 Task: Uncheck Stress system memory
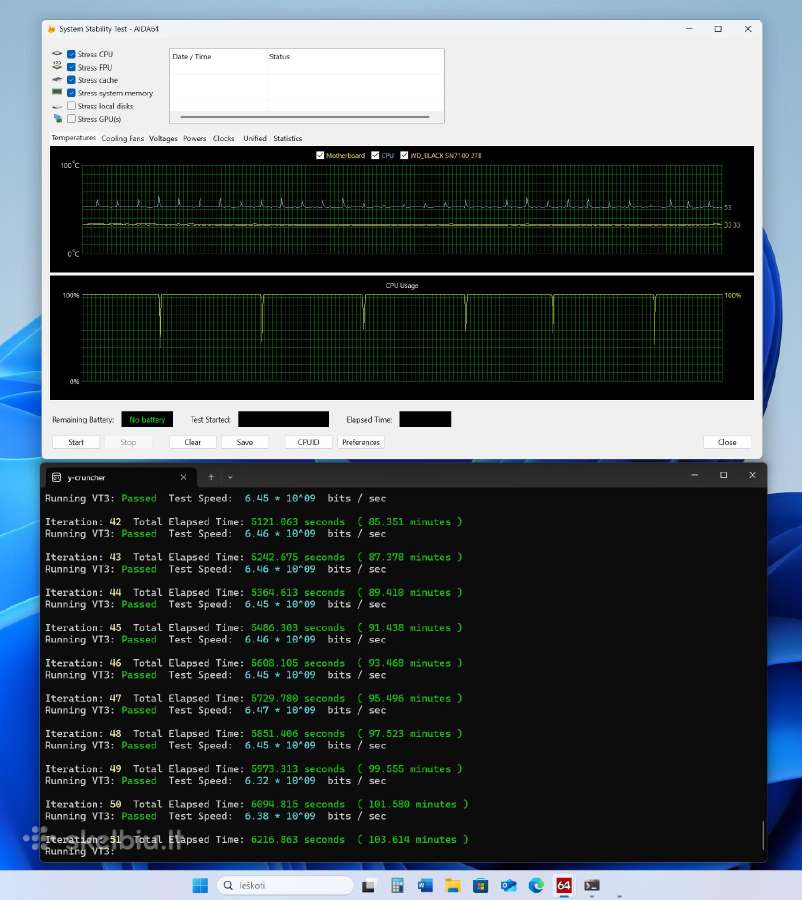coord(71,93)
